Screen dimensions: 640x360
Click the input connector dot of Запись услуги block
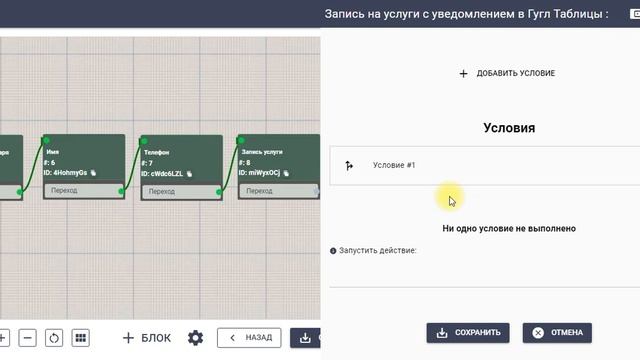click(241, 140)
